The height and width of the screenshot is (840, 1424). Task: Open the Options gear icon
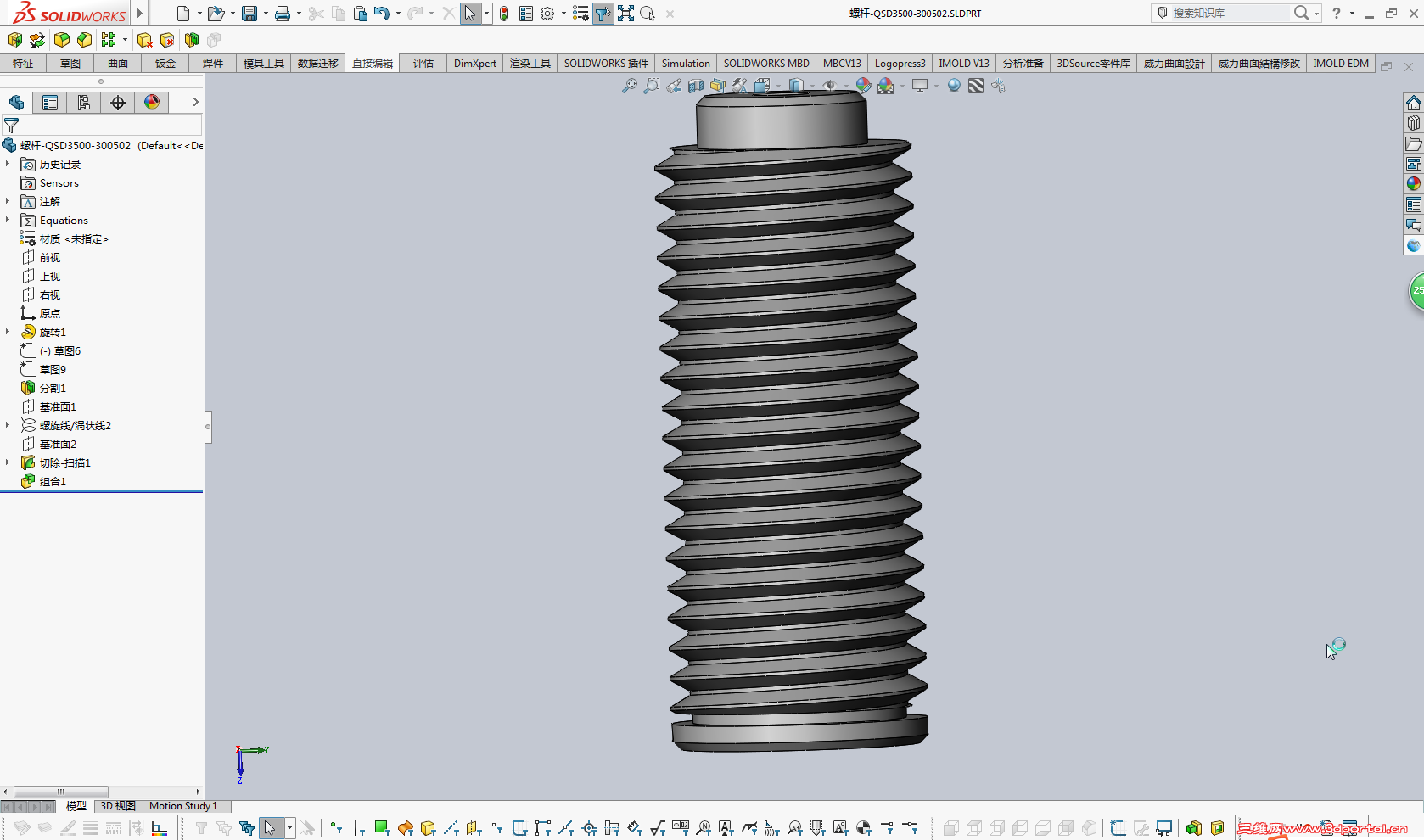click(547, 14)
